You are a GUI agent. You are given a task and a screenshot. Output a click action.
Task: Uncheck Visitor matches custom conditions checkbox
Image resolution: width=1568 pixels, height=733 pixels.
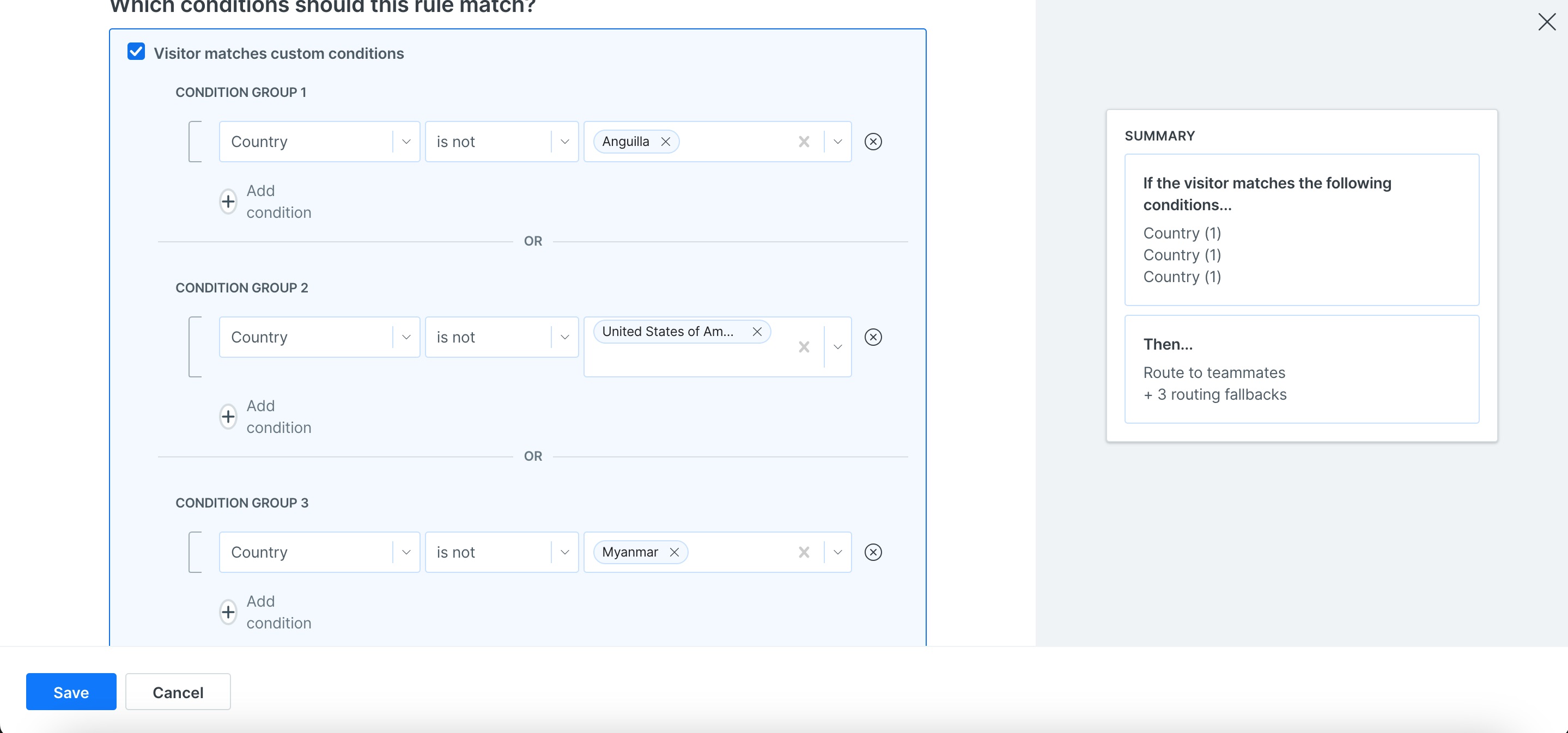point(136,52)
